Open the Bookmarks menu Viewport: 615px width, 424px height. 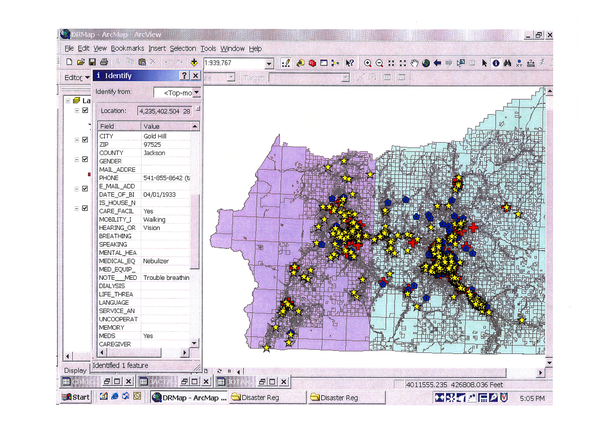pos(127,49)
